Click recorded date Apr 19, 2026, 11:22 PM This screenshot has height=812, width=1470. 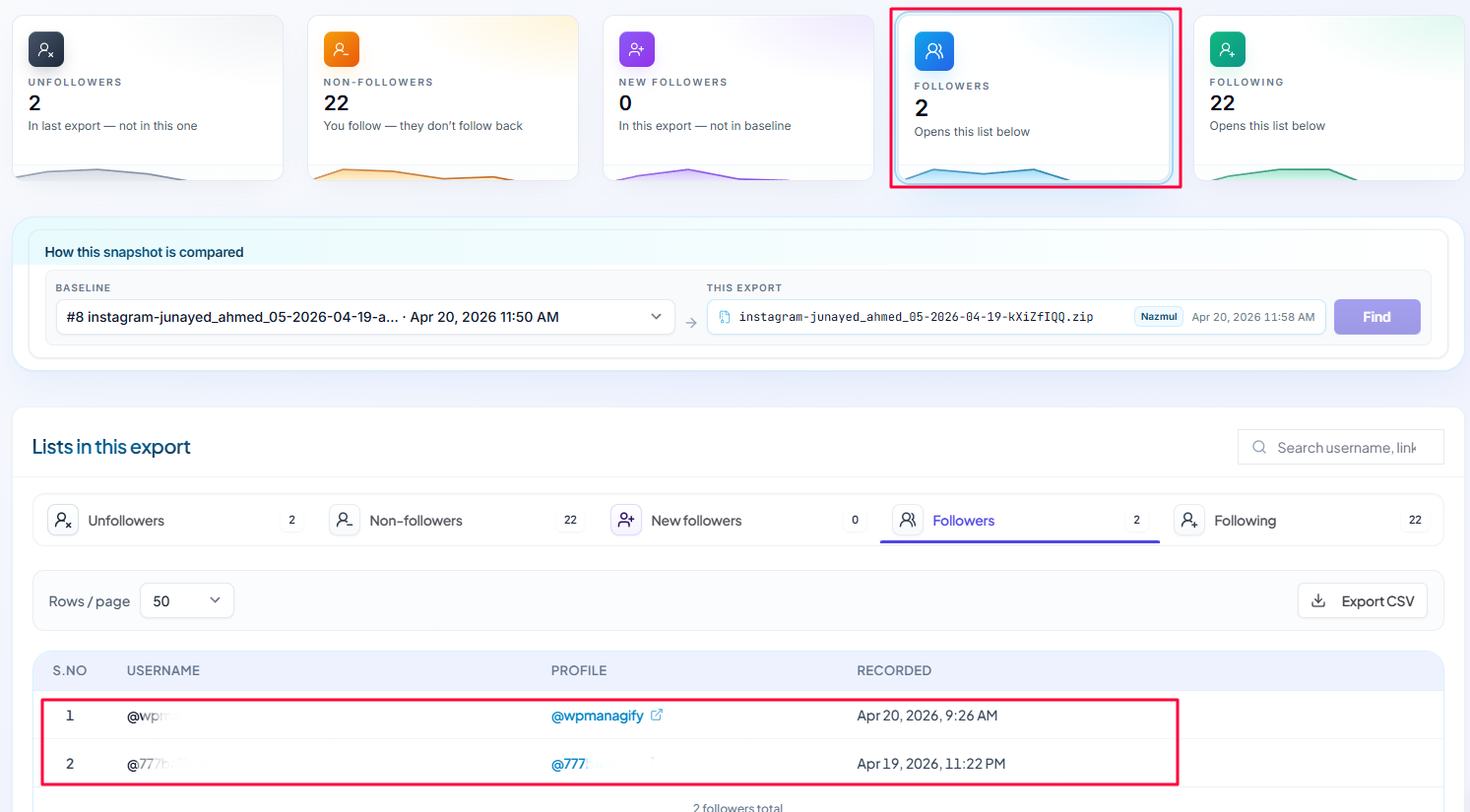click(x=931, y=764)
